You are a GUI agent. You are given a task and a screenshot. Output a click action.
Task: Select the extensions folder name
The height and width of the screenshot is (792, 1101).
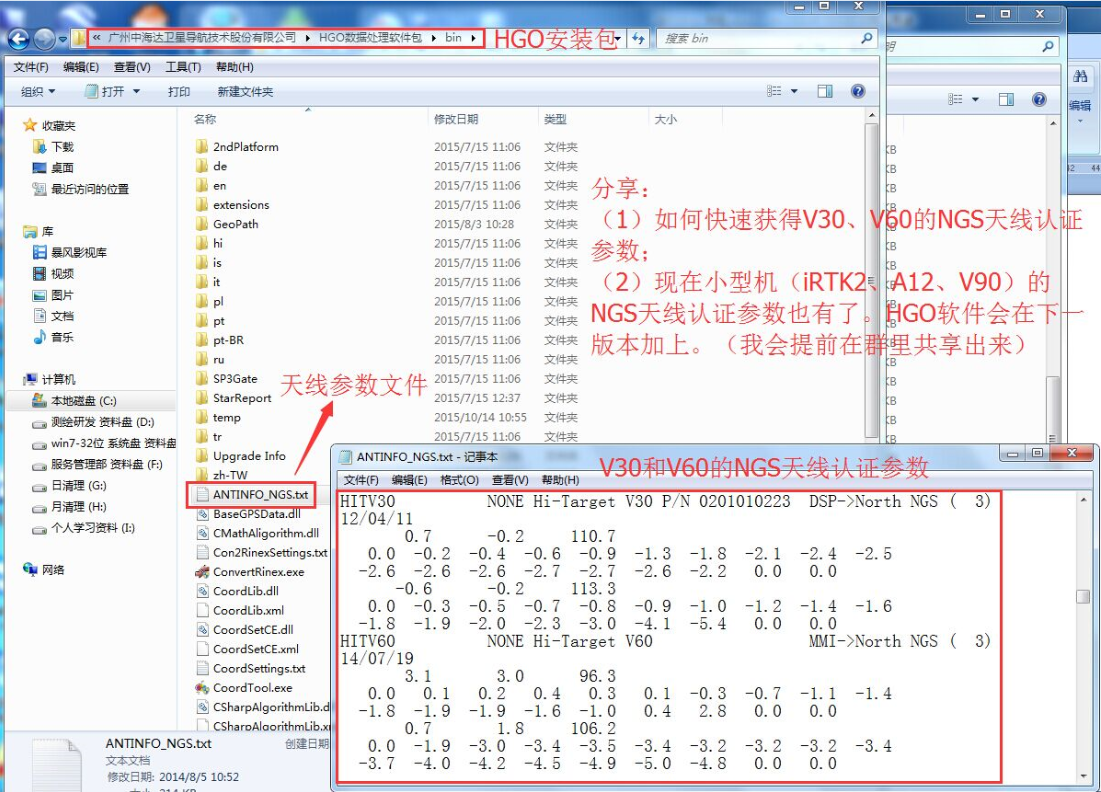(241, 204)
